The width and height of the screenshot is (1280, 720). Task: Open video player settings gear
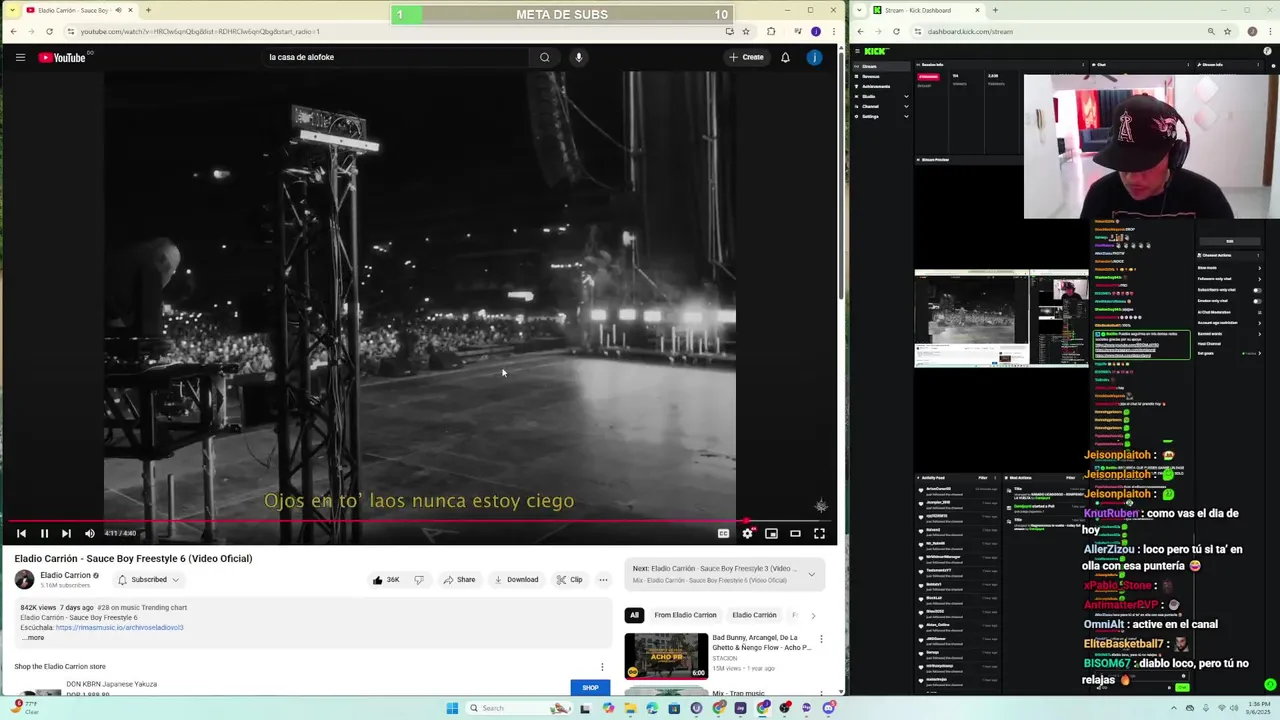click(x=747, y=533)
